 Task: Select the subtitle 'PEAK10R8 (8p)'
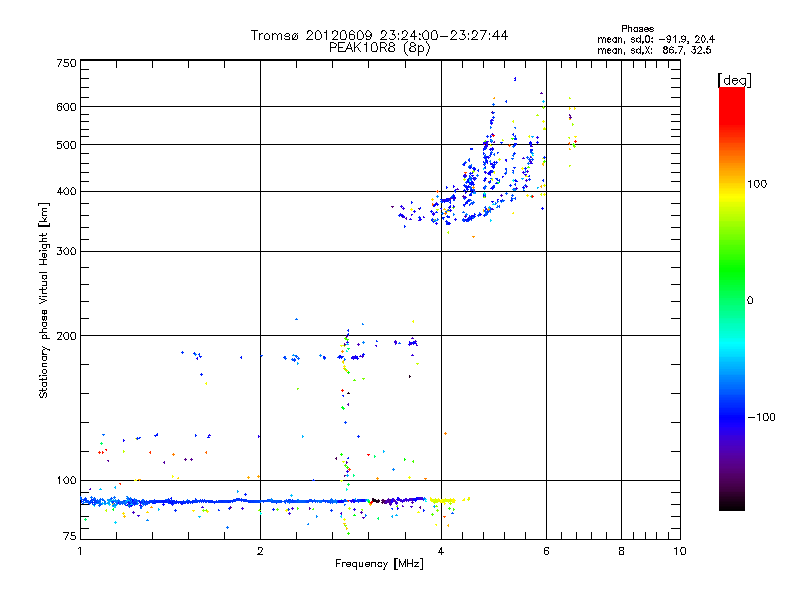click(380, 48)
